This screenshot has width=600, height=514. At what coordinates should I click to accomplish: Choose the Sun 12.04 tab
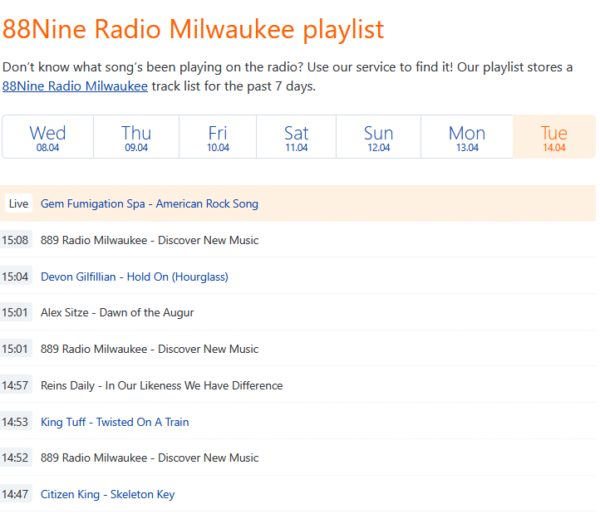tap(378, 137)
